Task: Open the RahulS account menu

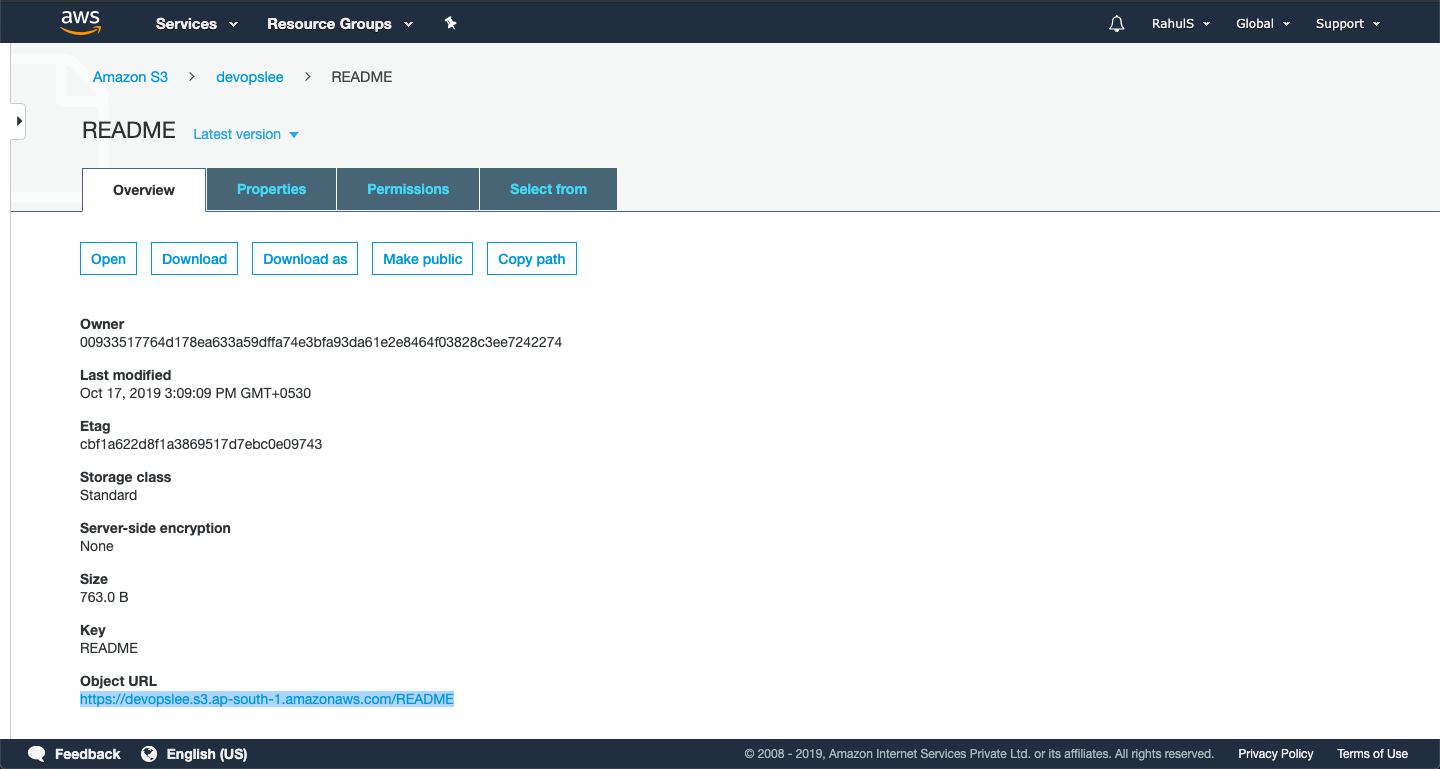Action: [x=1180, y=24]
